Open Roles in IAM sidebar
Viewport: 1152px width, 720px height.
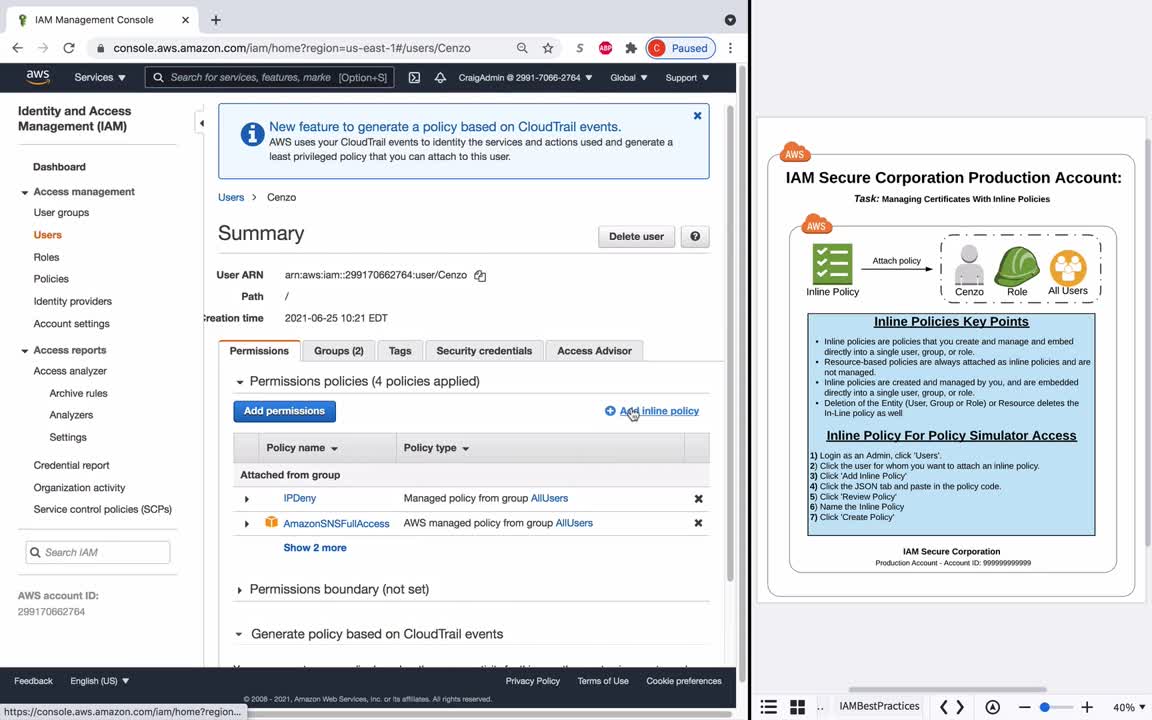(46, 257)
